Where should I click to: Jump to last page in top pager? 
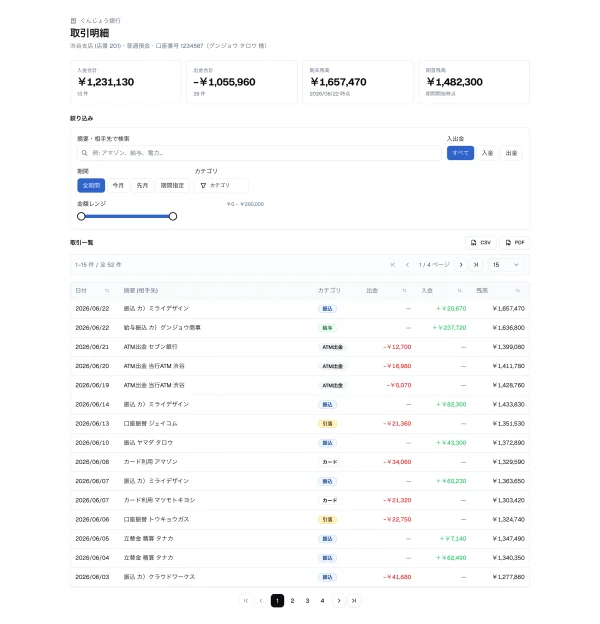[476, 265]
